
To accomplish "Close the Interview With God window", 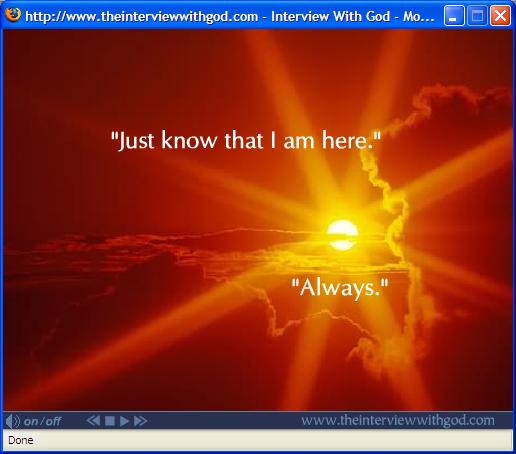I will coord(500,16).
